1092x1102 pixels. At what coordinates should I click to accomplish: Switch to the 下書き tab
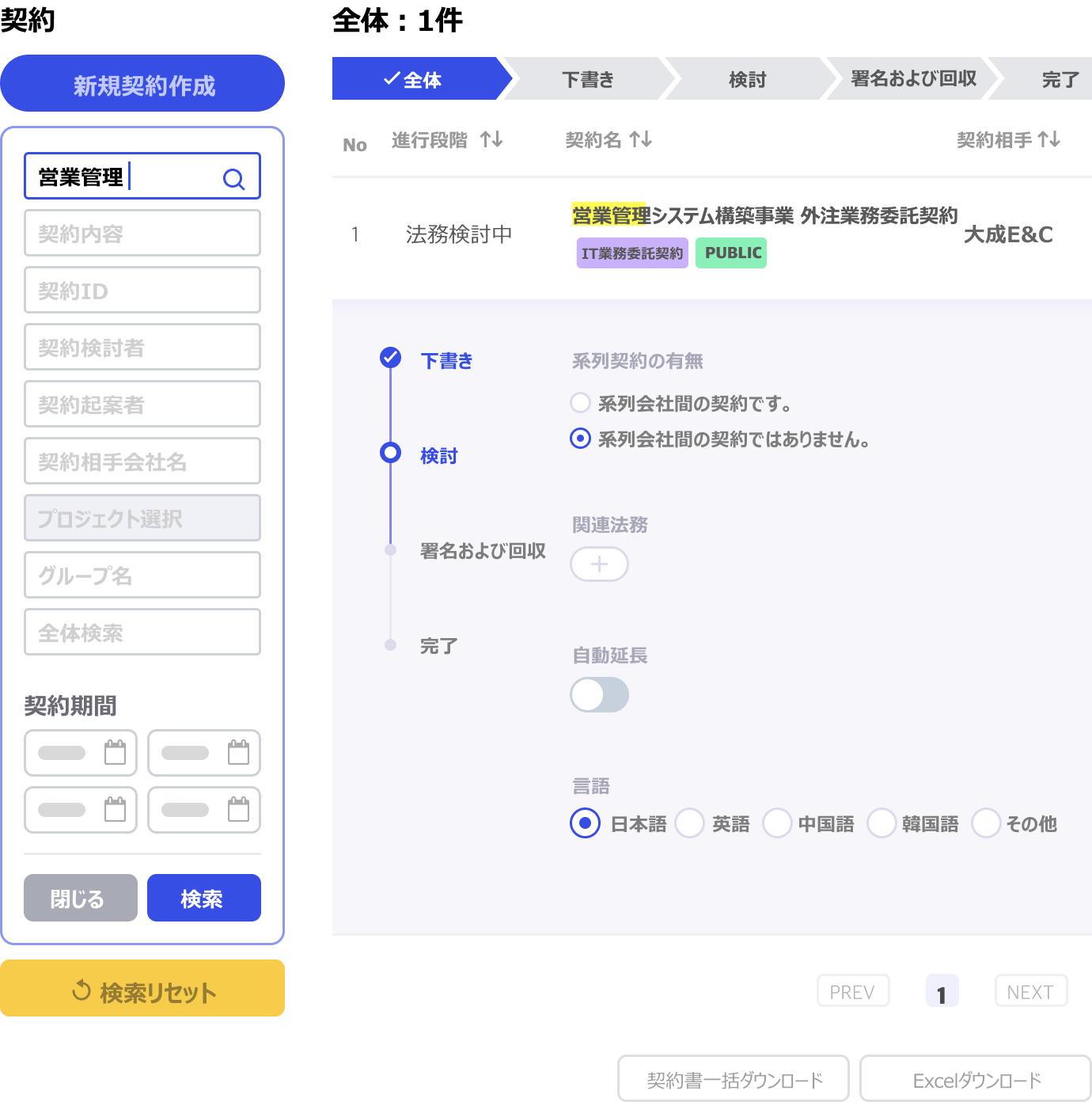tap(588, 78)
